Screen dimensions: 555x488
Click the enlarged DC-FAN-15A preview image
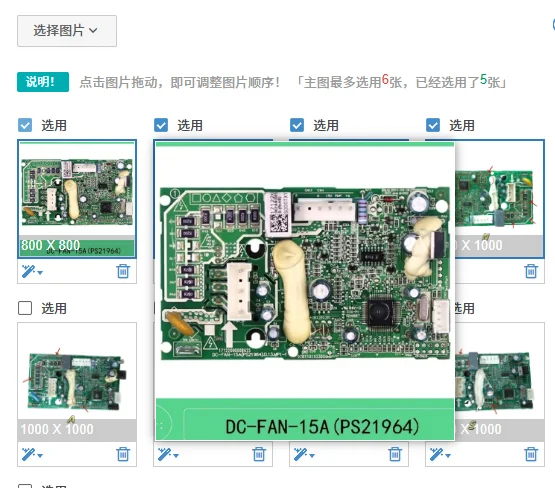click(x=305, y=291)
